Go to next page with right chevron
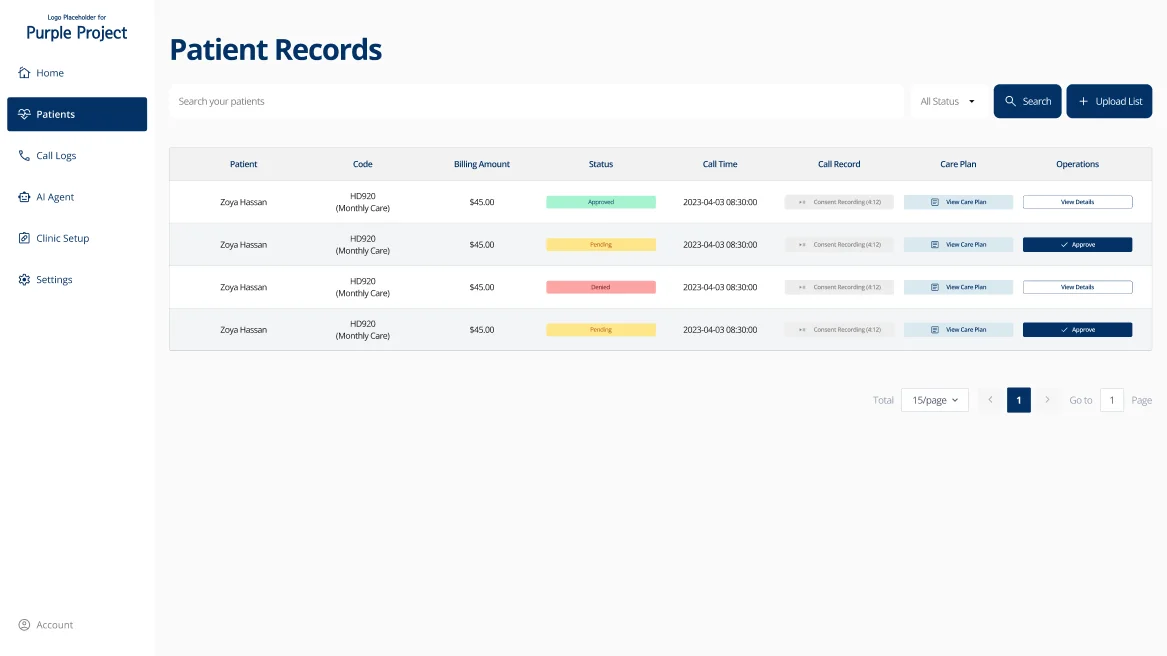The height and width of the screenshot is (656, 1167). (x=1047, y=400)
